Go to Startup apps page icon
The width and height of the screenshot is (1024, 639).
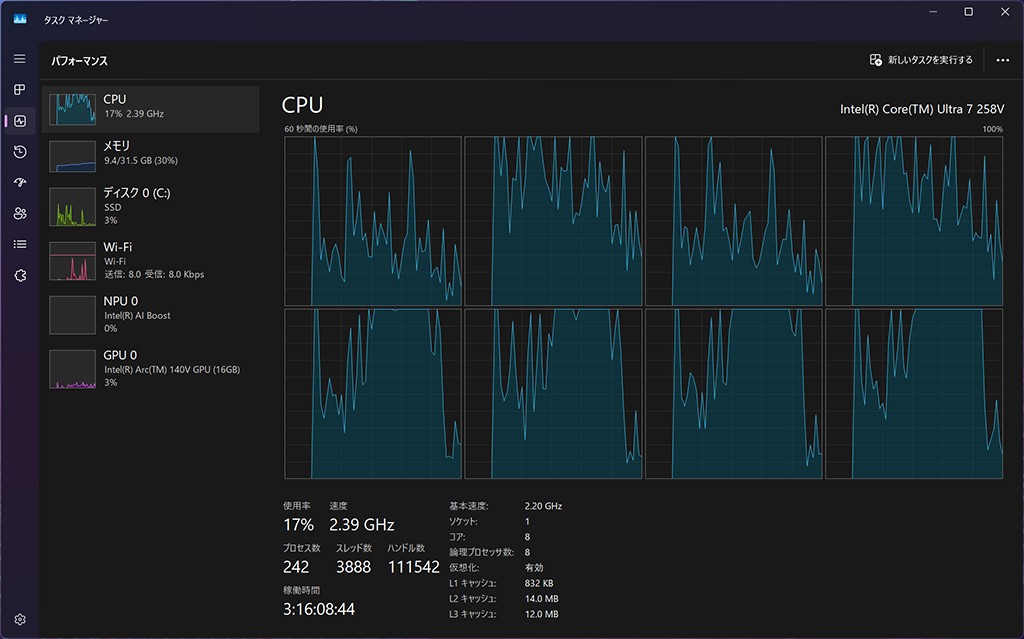[x=20, y=183]
